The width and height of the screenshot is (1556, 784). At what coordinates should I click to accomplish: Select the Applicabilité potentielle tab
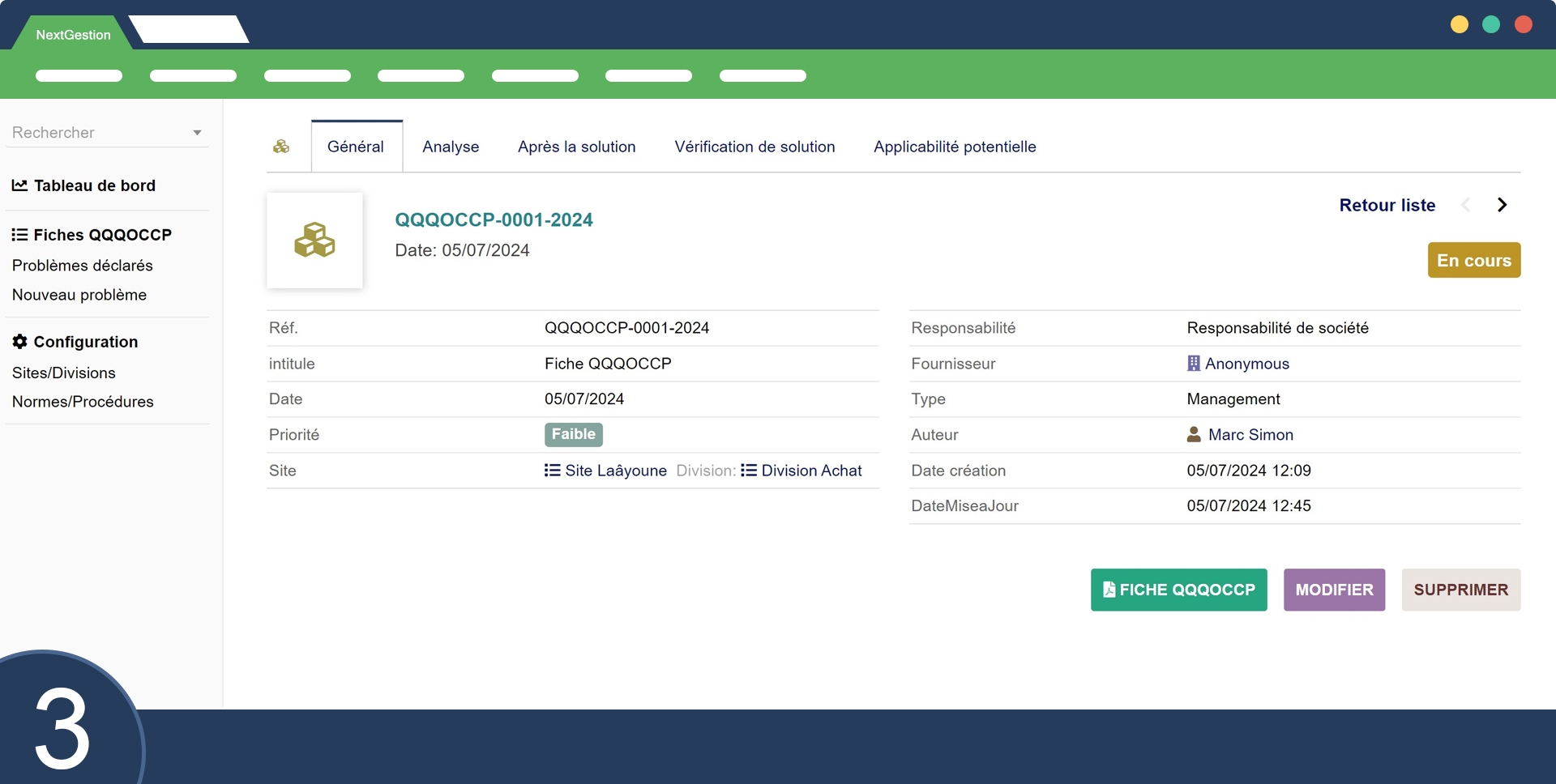tap(955, 147)
